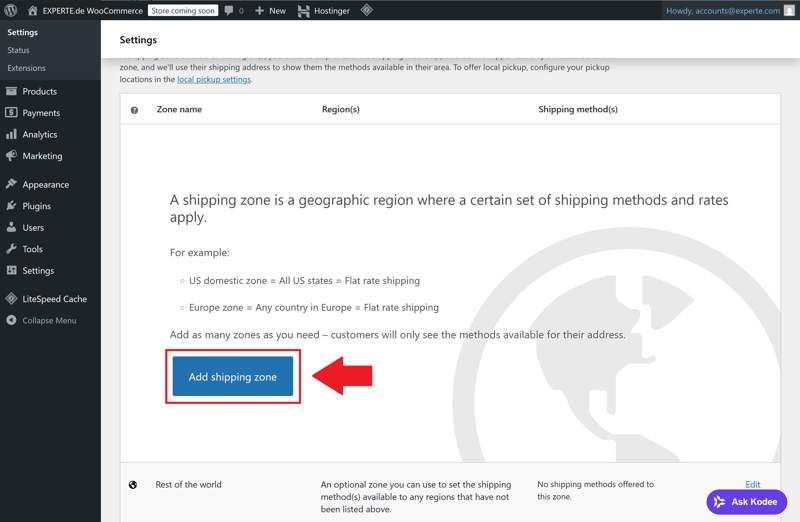Viewport: 800px width, 522px height.
Task: Open the New content dropdown
Action: coord(270,10)
